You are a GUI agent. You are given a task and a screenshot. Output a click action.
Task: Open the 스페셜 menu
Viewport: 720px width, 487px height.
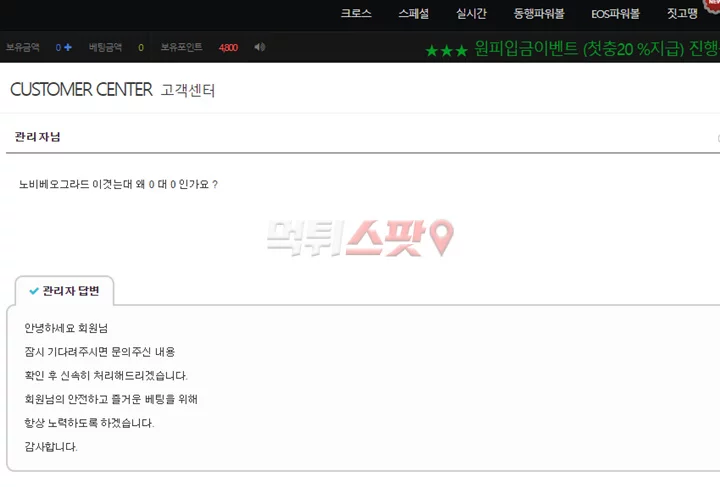click(413, 13)
